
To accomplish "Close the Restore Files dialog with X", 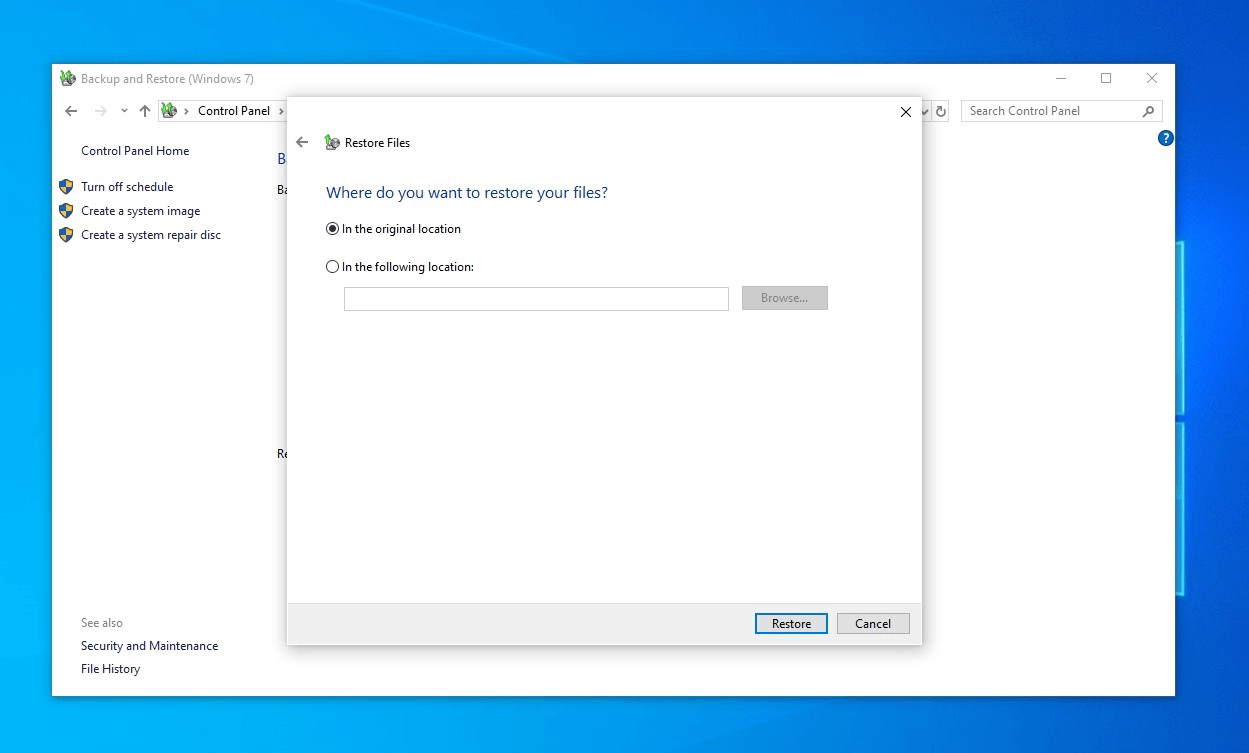I will (906, 112).
